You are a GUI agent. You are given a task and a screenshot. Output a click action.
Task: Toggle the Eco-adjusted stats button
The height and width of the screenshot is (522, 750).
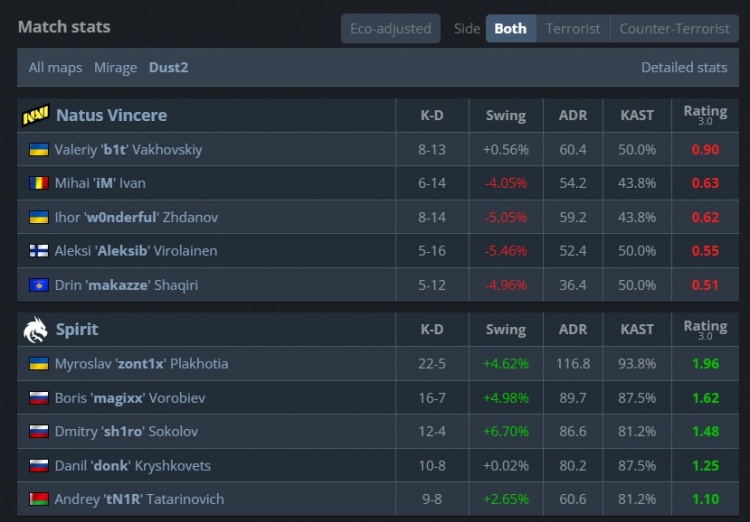click(390, 28)
